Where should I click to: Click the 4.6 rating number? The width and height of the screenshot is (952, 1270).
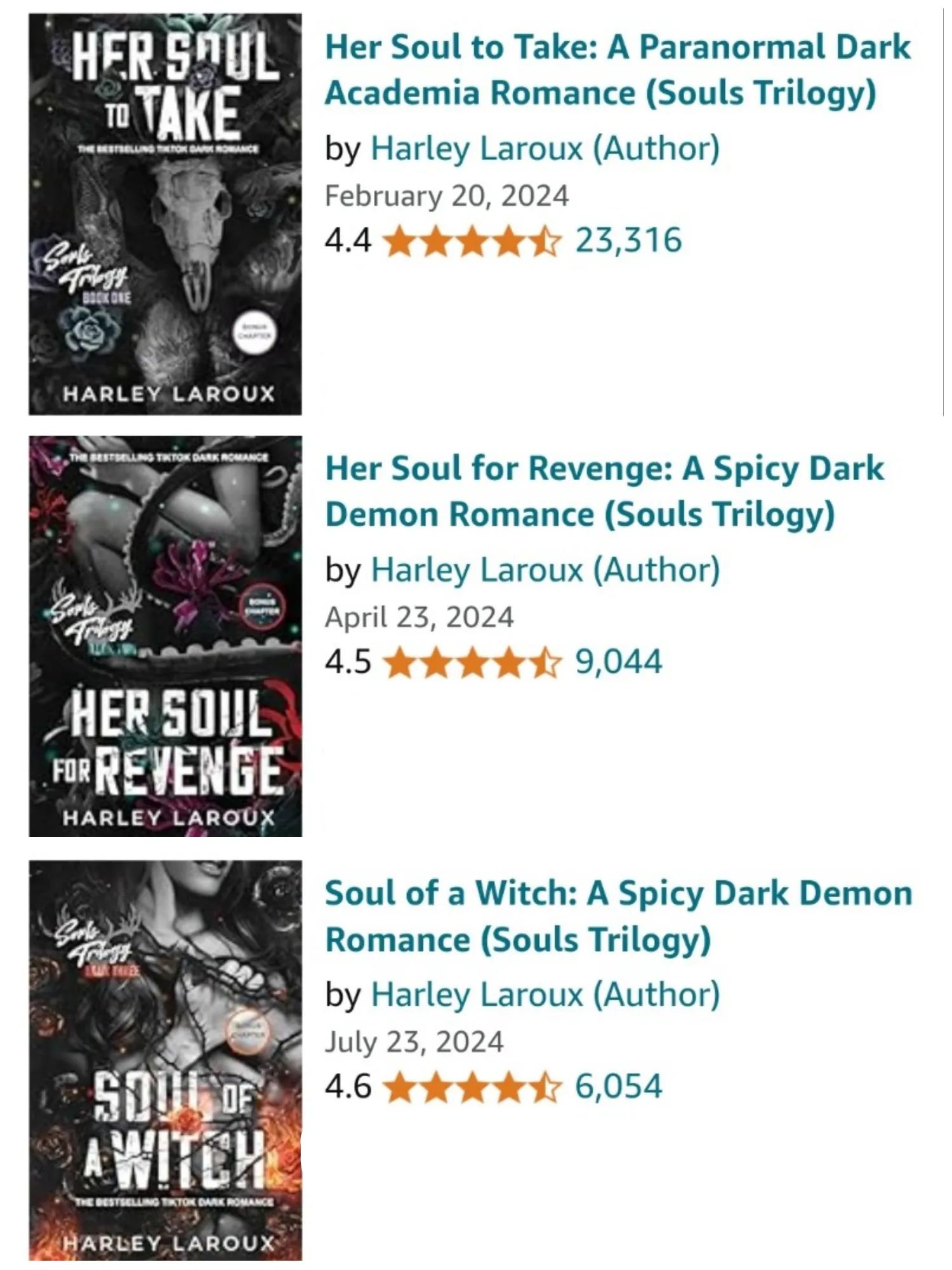(348, 1086)
